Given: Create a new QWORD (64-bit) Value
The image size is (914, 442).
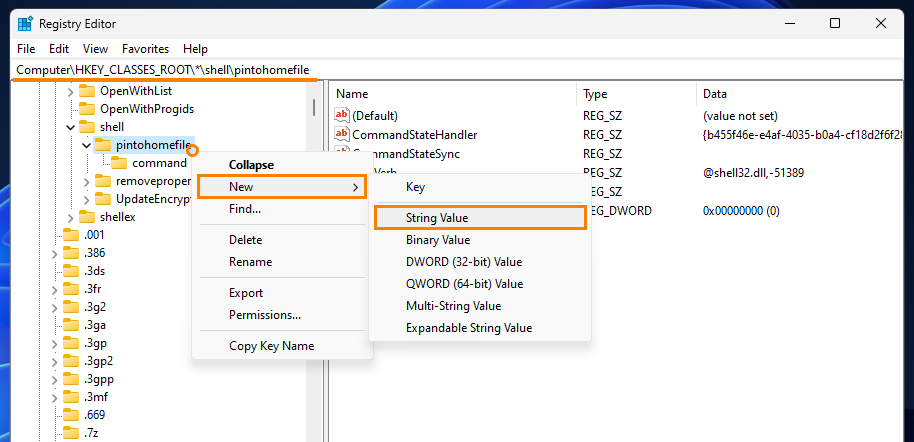Looking at the screenshot, I should point(480,284).
